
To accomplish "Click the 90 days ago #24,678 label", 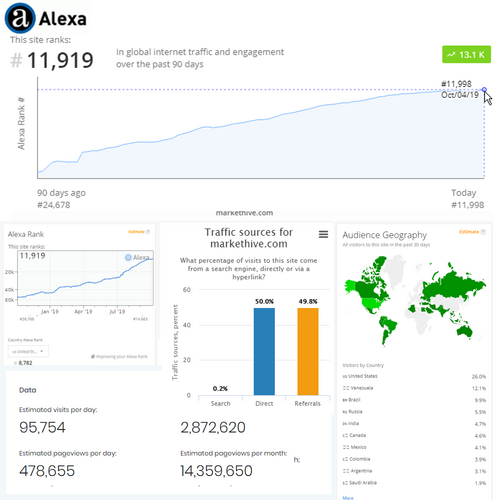I will pyautogui.click(x=61, y=199).
